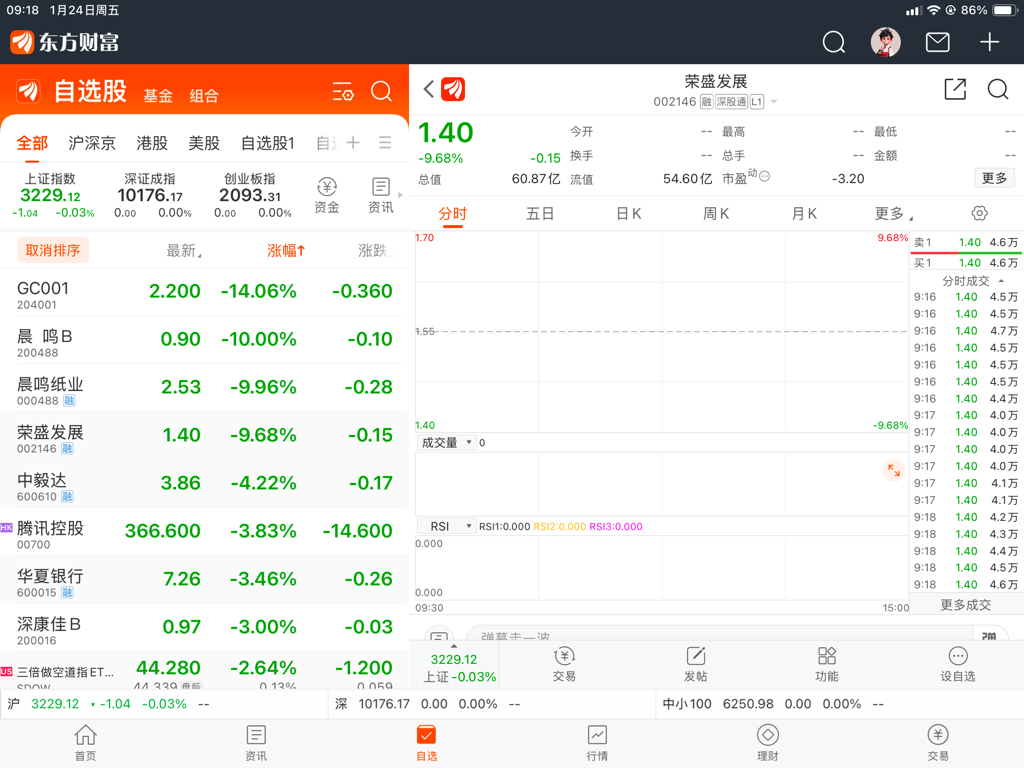The image size is (1024, 768).
Task: Sort by 涨幅 column
Action: pyautogui.click(x=286, y=251)
